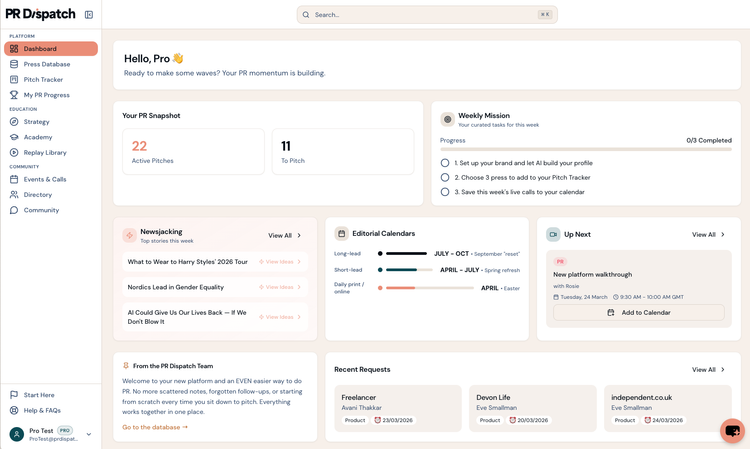The width and height of the screenshot is (750, 449).
Task: Click the Short-lead timeline bar
Action: click(x=409, y=270)
